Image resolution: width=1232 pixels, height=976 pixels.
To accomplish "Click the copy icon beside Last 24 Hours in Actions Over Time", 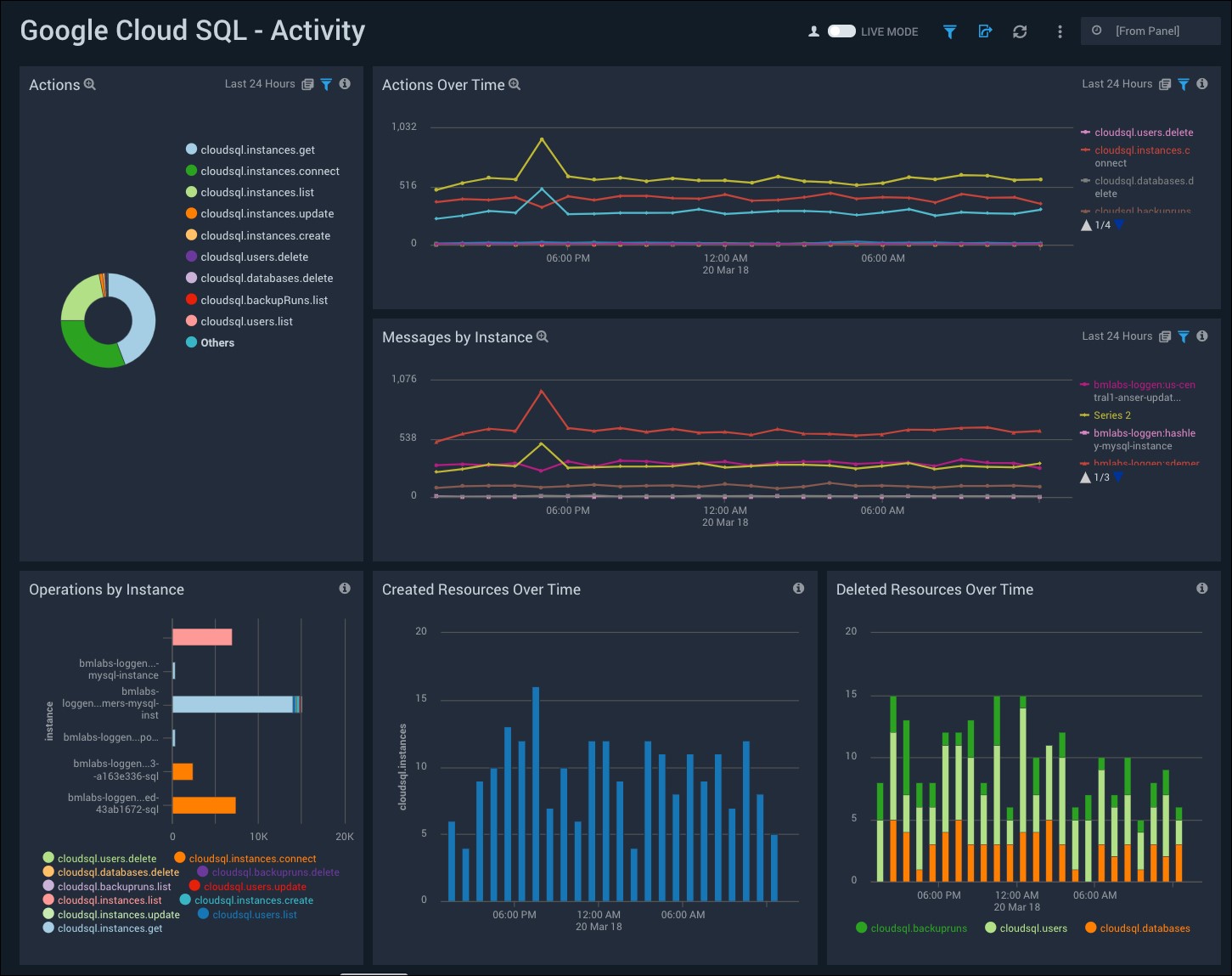I will (1165, 84).
